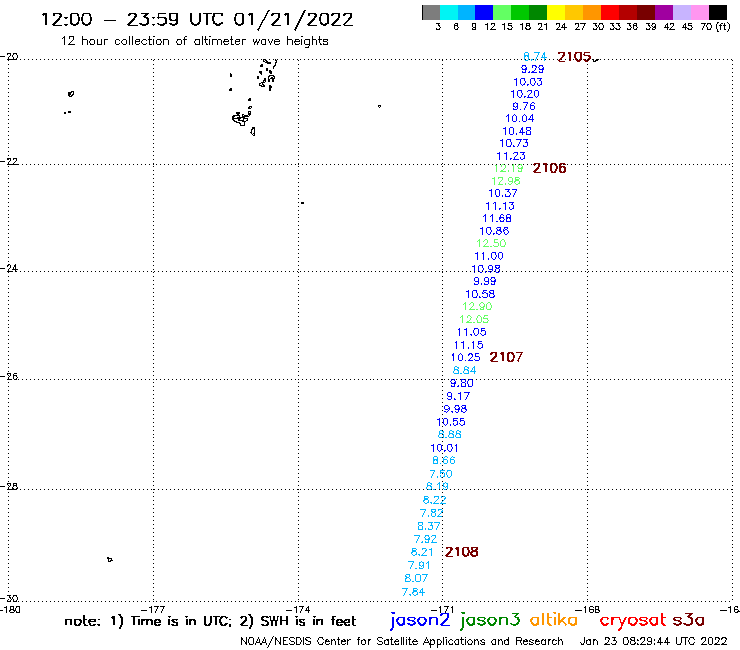
Task: Click the s3a satellite legend label
Action: [688, 621]
